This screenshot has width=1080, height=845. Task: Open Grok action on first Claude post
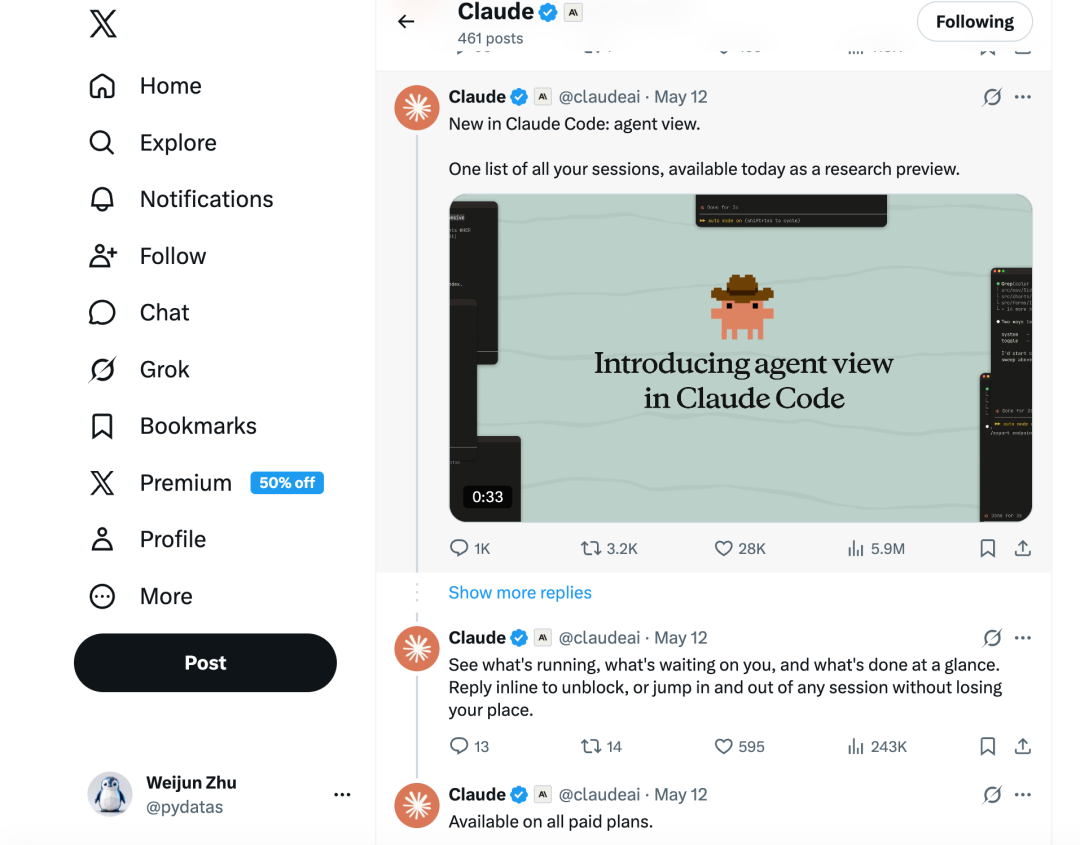click(x=992, y=97)
